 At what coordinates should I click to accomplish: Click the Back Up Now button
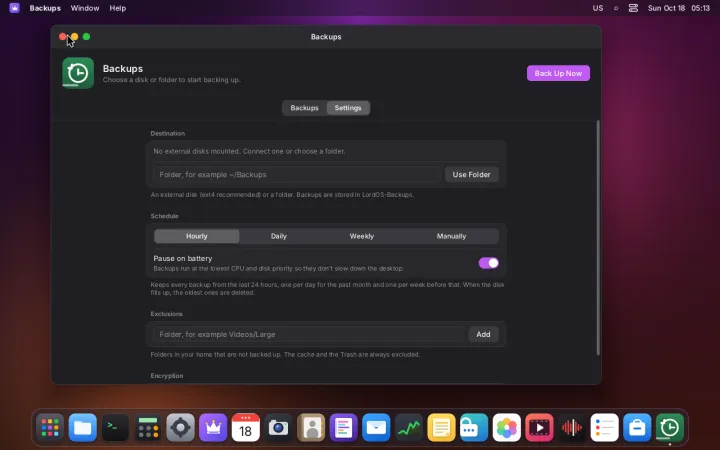[558, 73]
